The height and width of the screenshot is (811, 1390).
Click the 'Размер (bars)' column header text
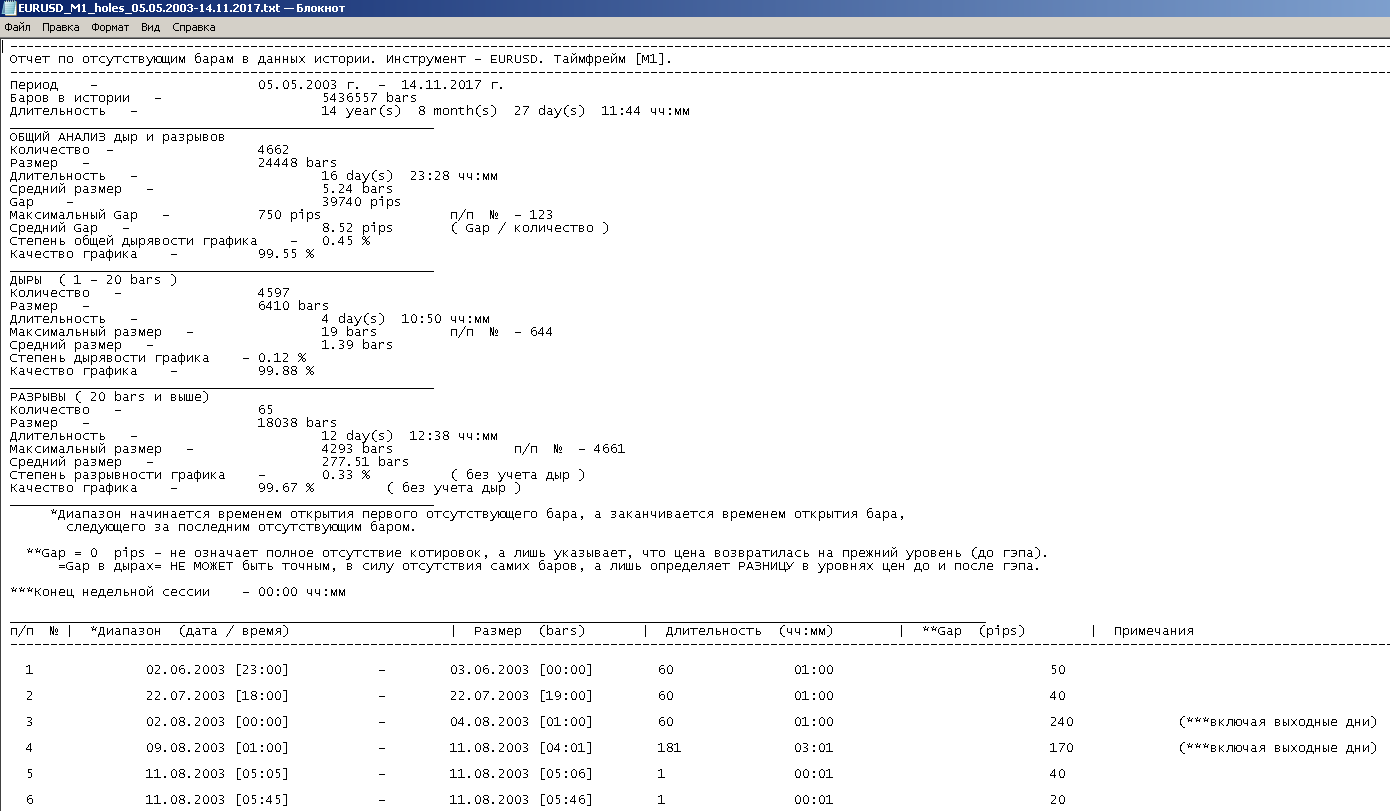529,631
